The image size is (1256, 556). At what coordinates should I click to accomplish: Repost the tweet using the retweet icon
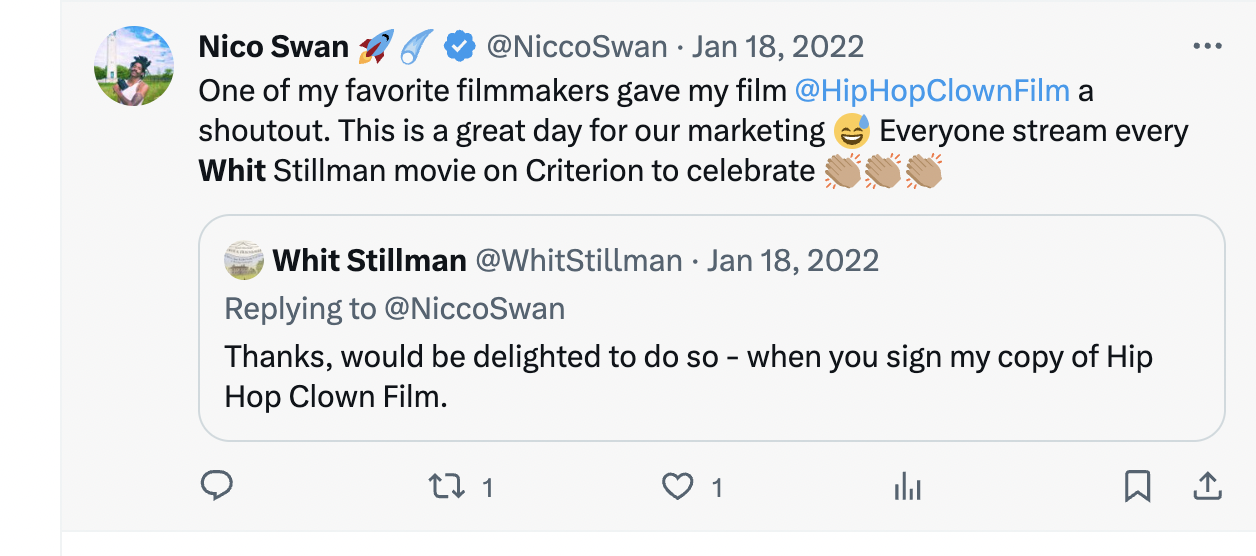point(446,487)
